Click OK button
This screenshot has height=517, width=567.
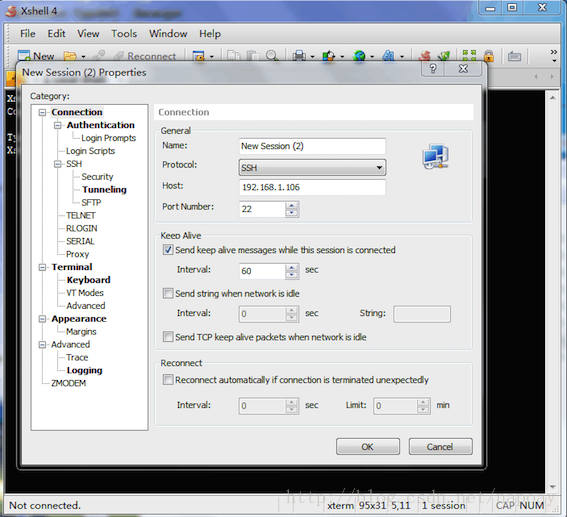(x=368, y=447)
